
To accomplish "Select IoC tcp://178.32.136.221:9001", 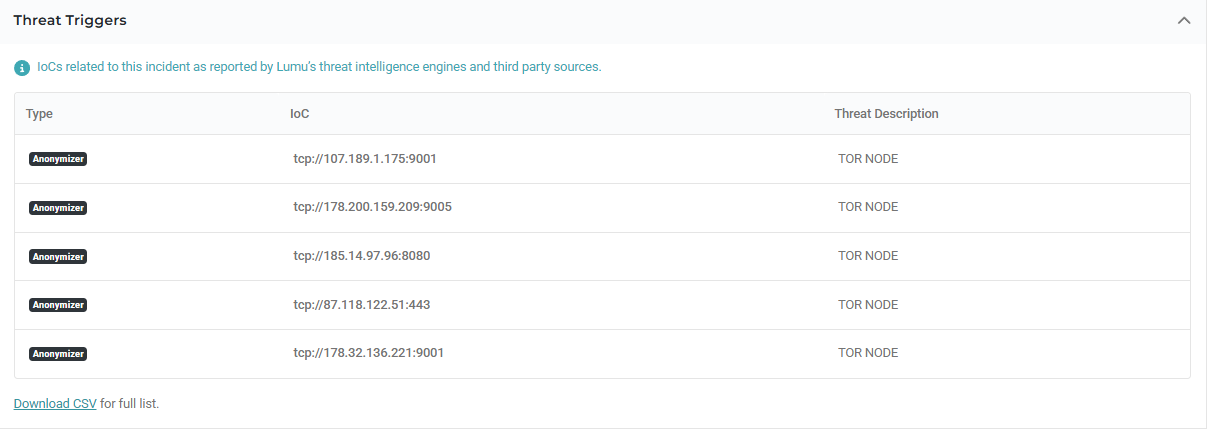I will click(368, 353).
